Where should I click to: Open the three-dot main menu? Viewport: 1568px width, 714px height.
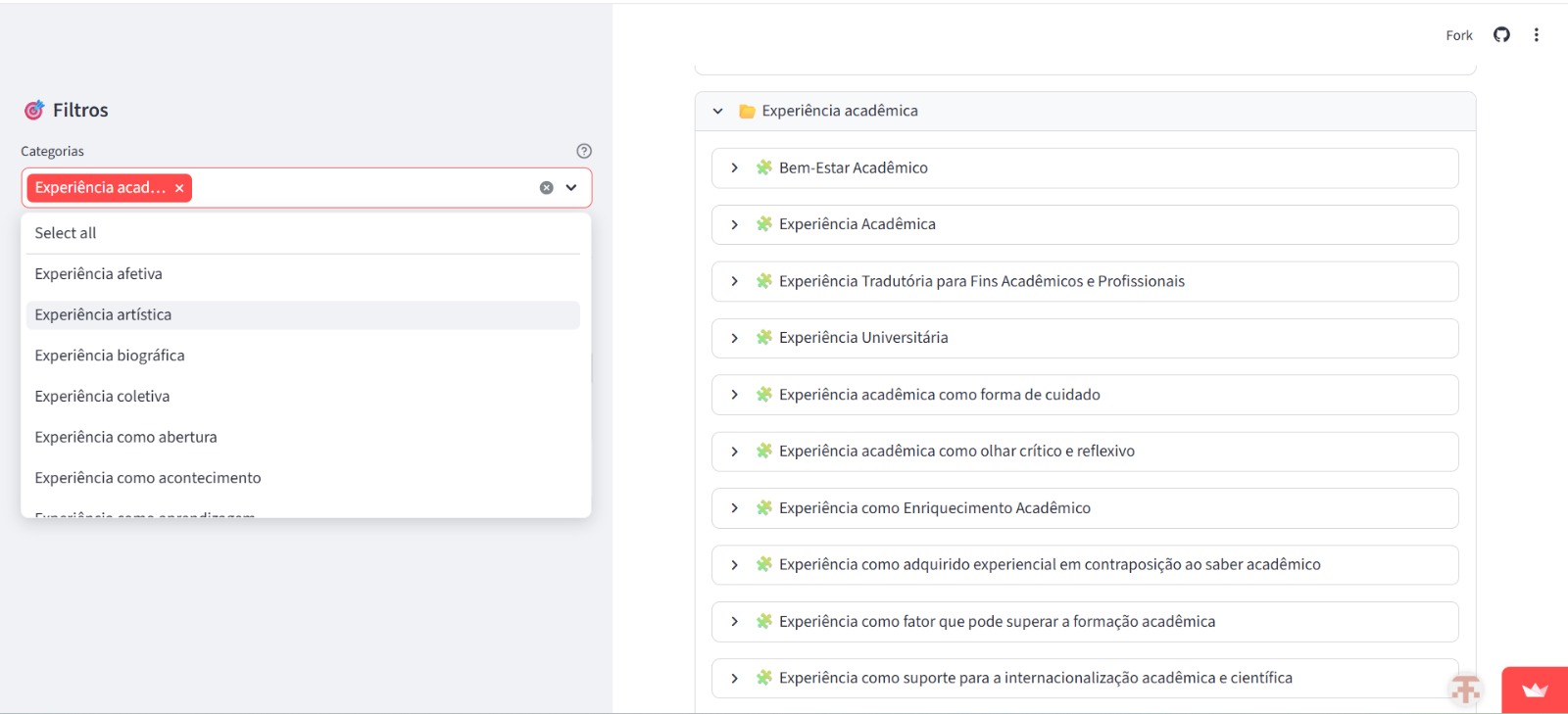point(1536,35)
